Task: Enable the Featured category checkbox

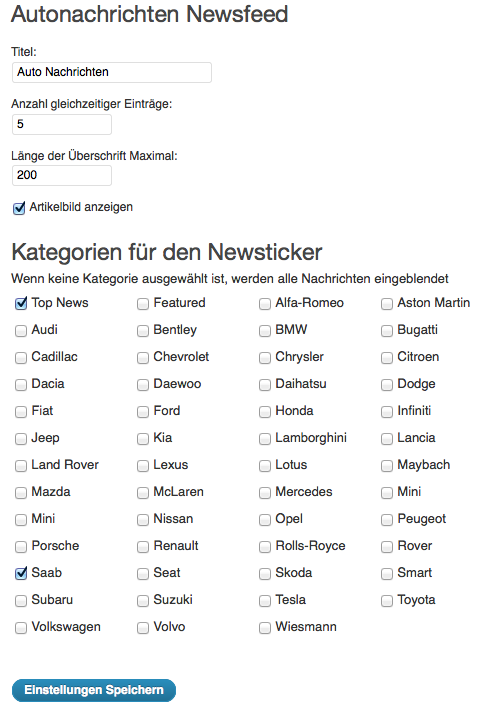Action: [x=143, y=304]
